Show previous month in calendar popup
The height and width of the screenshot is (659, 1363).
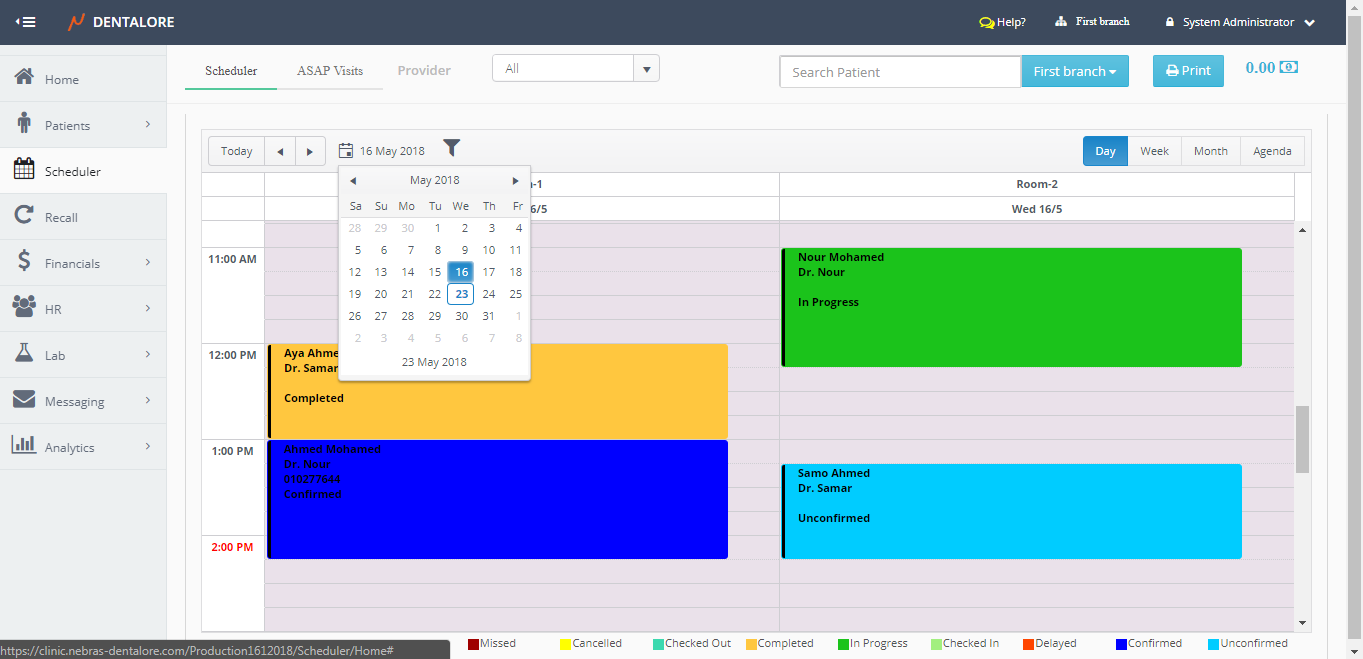[x=353, y=181]
